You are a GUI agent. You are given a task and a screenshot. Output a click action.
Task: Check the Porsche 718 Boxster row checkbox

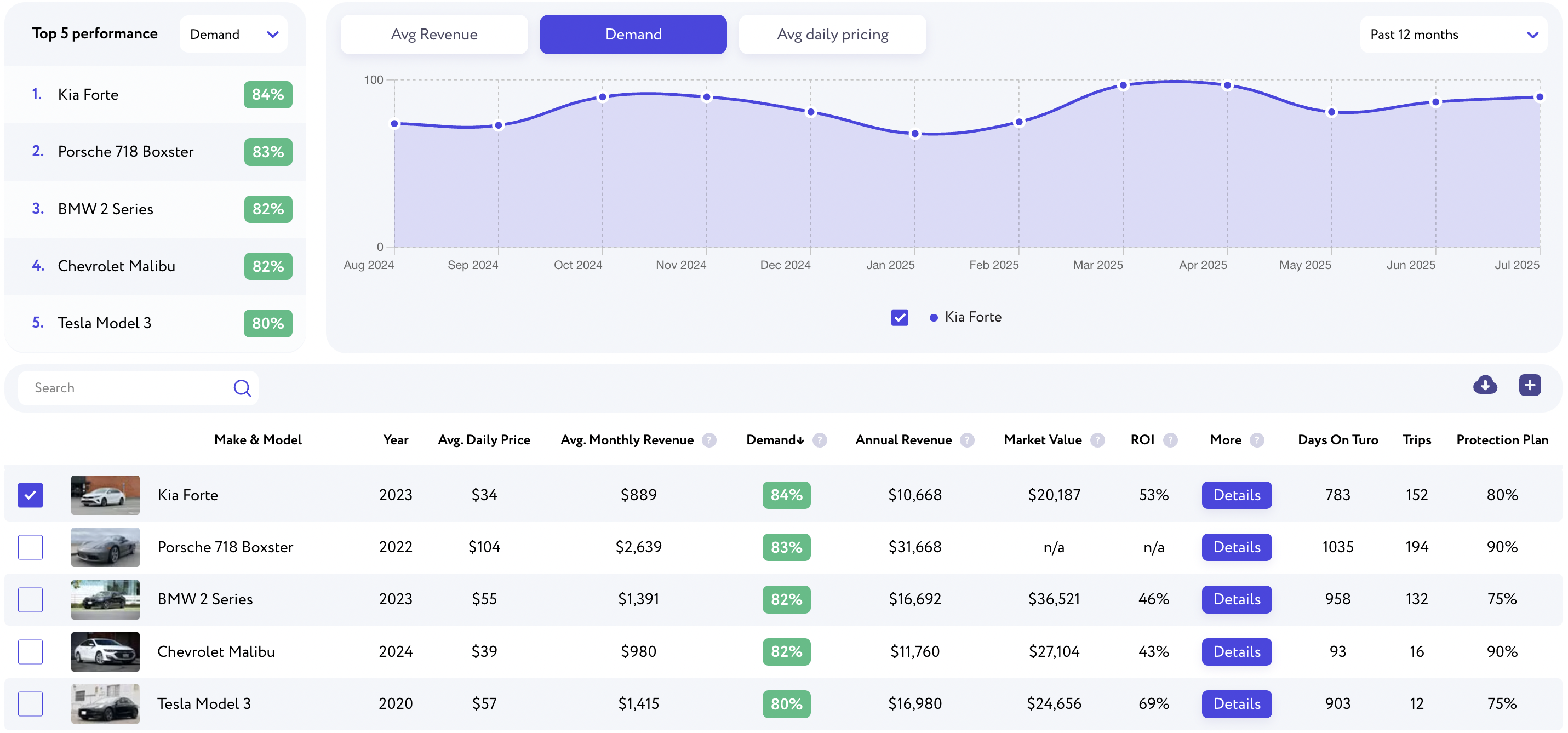(31, 547)
